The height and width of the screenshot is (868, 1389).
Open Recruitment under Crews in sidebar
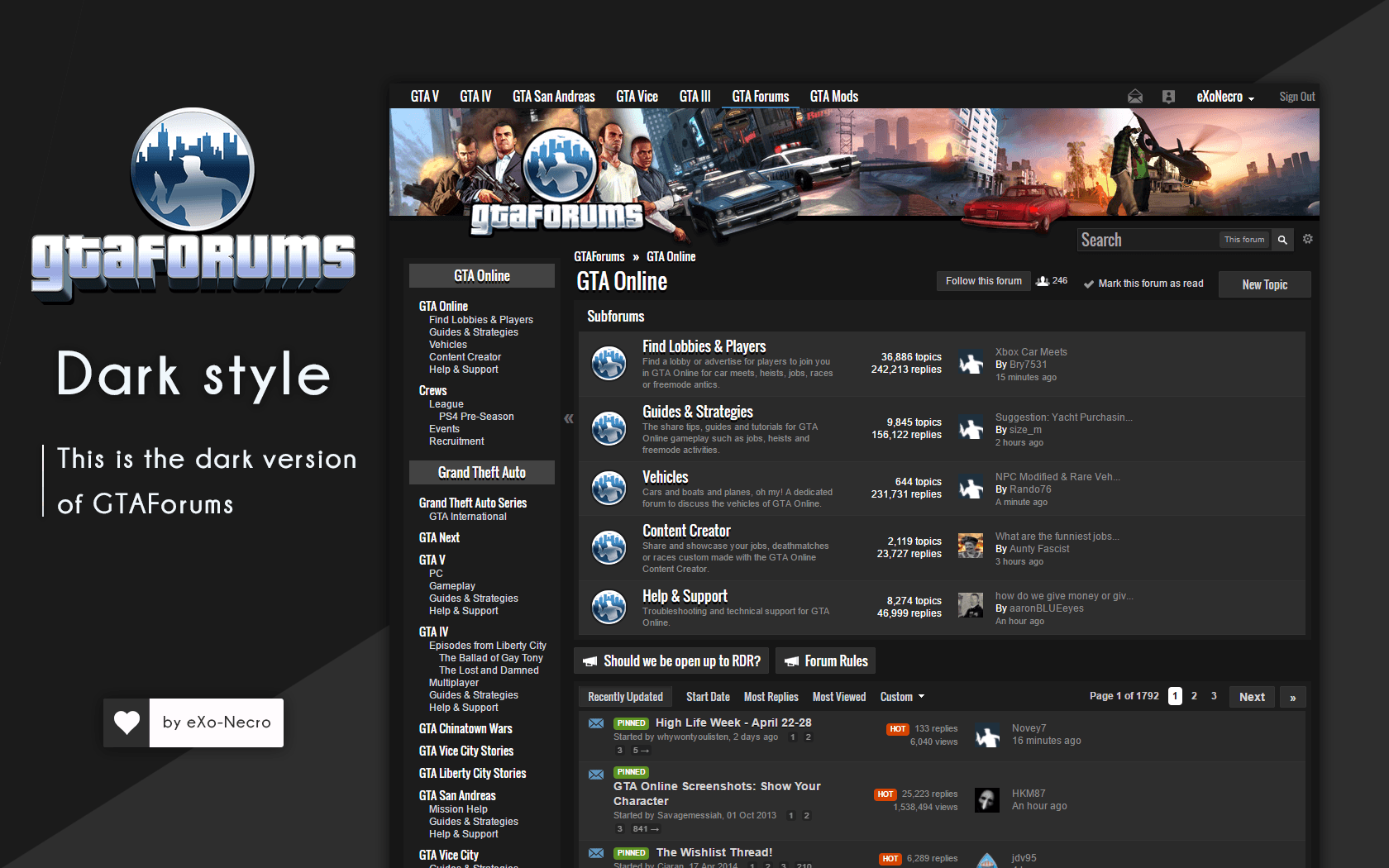pyautogui.click(x=456, y=441)
